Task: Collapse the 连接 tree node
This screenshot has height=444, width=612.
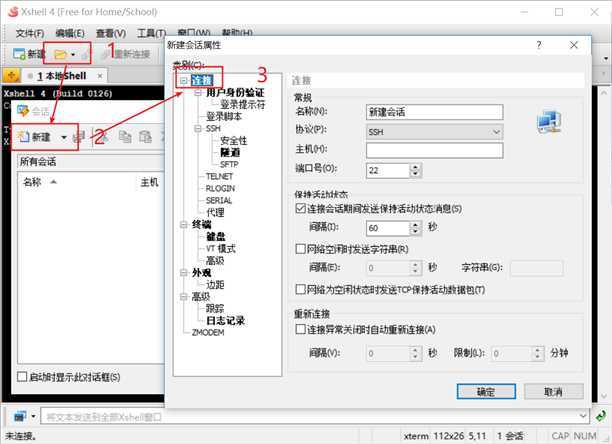Action: (184, 80)
